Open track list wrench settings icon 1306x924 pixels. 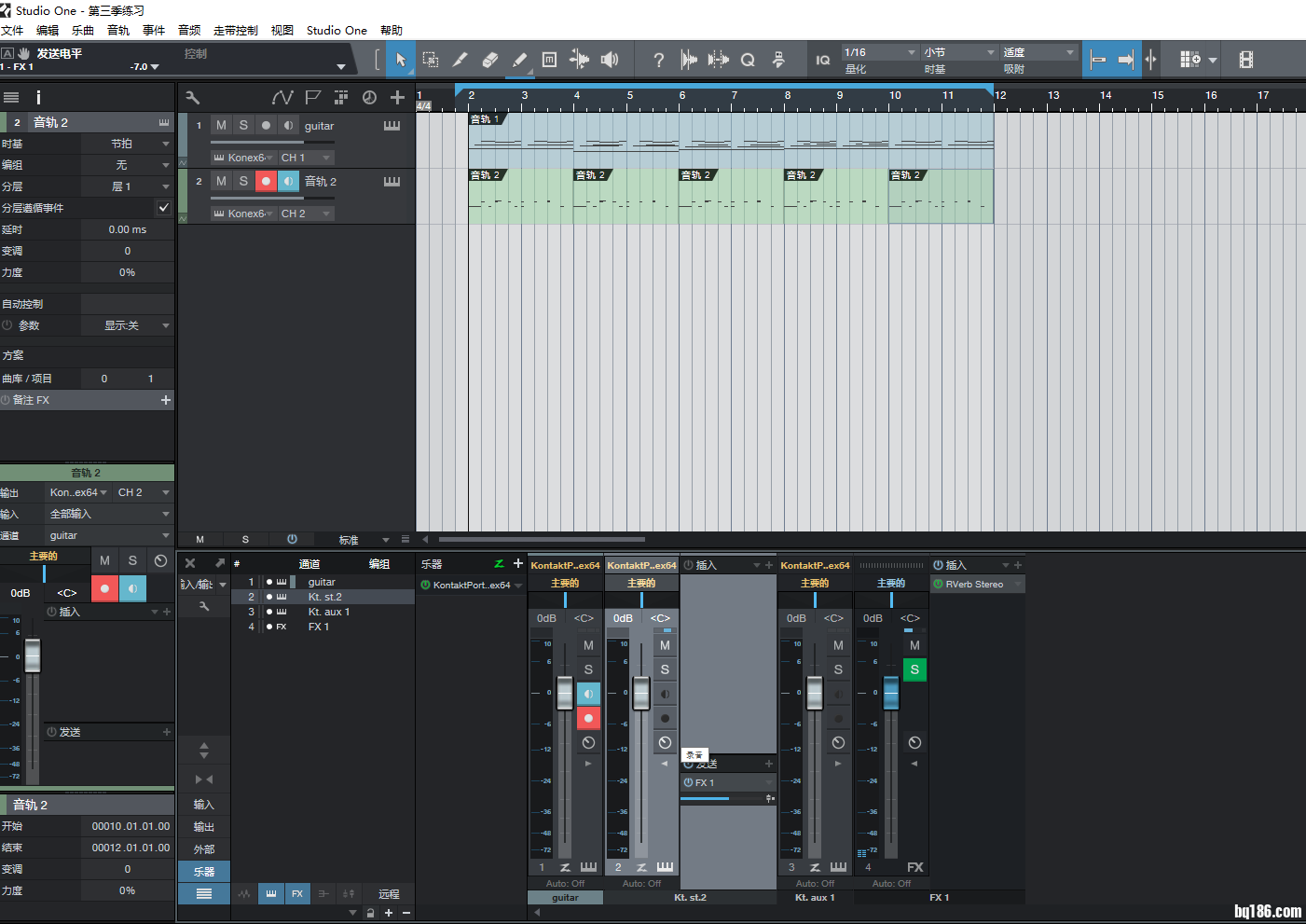point(193,97)
